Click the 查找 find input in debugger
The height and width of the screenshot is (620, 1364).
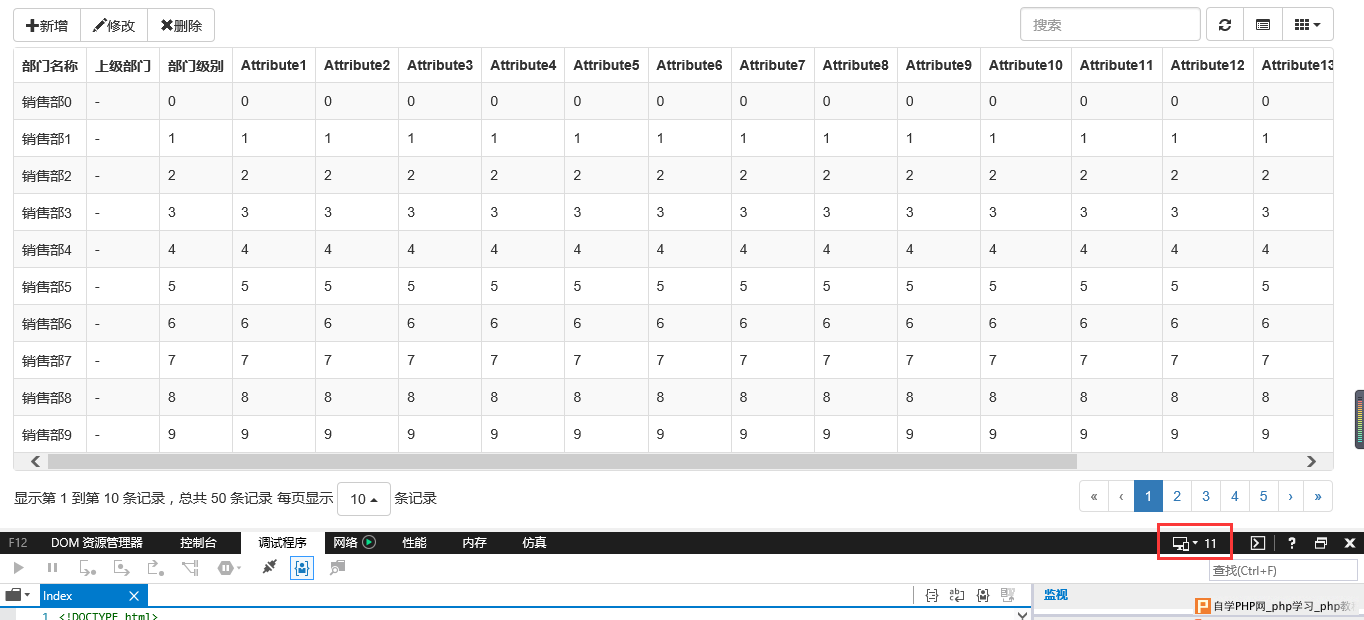(1283, 570)
